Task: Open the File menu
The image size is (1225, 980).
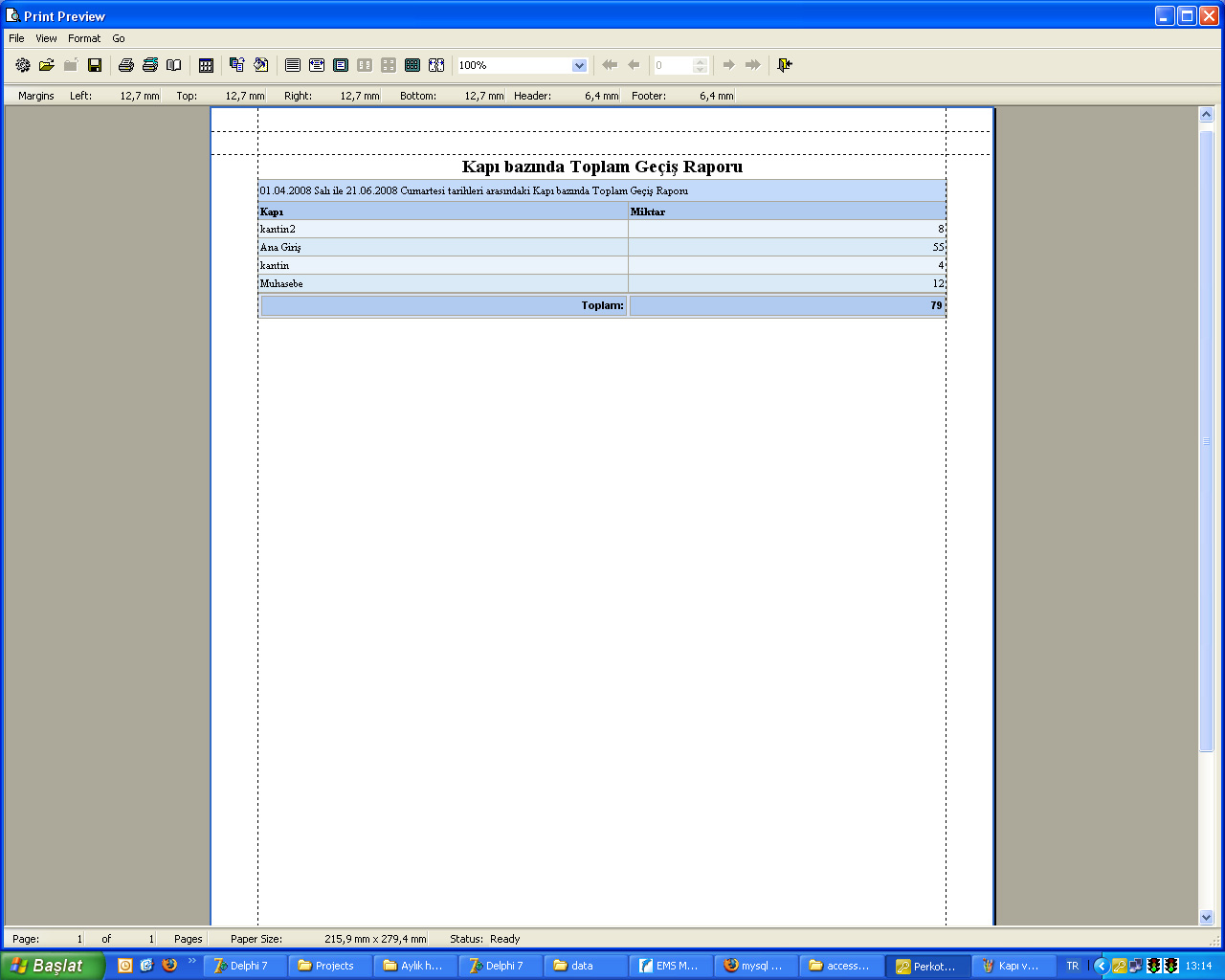Action: pyautogui.click(x=16, y=38)
